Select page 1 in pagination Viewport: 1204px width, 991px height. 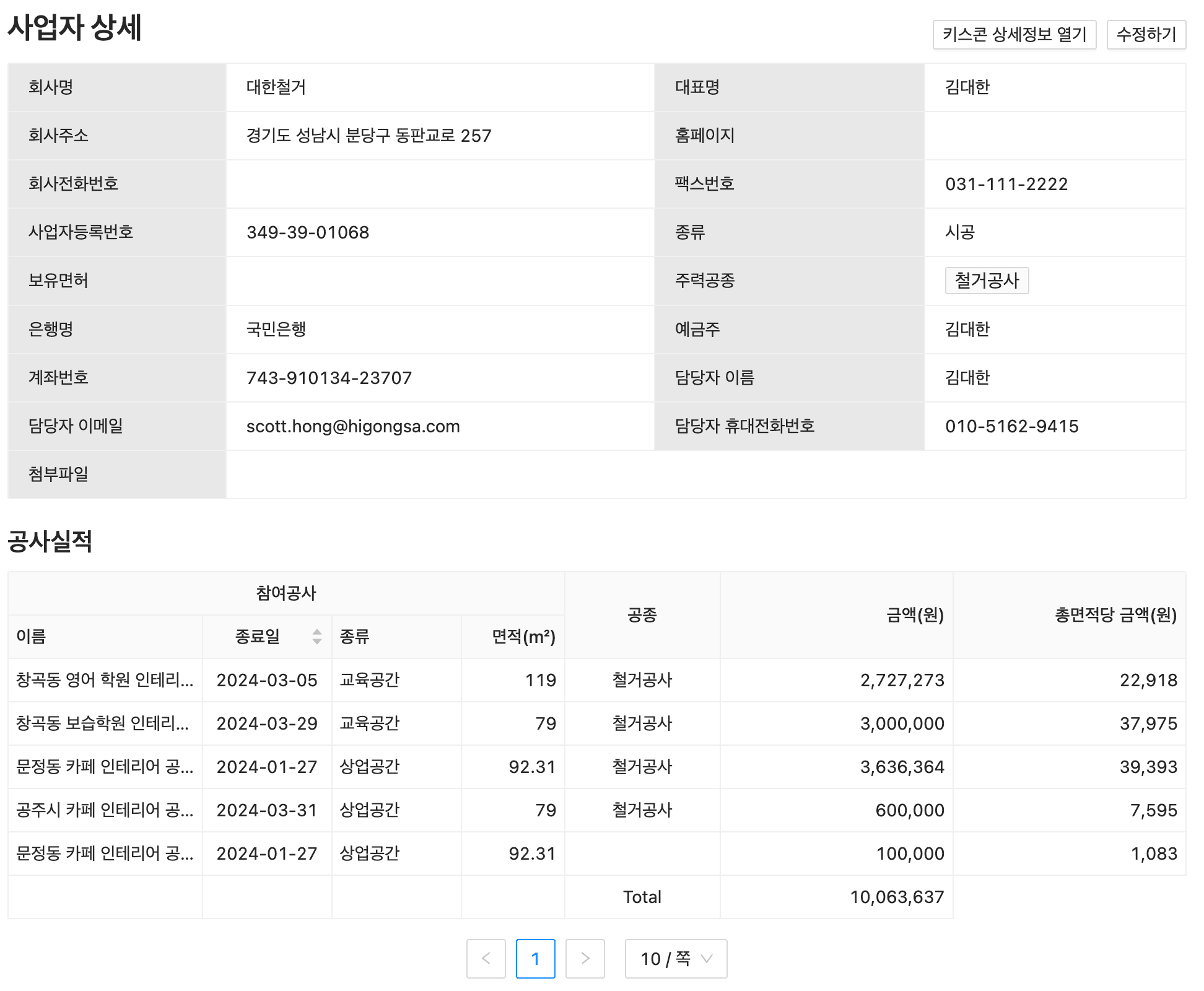click(x=536, y=959)
